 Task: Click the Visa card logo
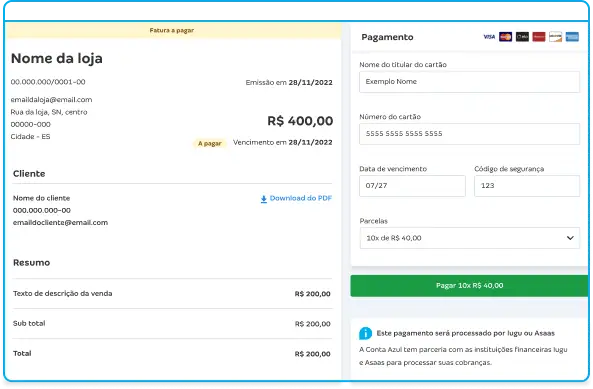[489, 37]
